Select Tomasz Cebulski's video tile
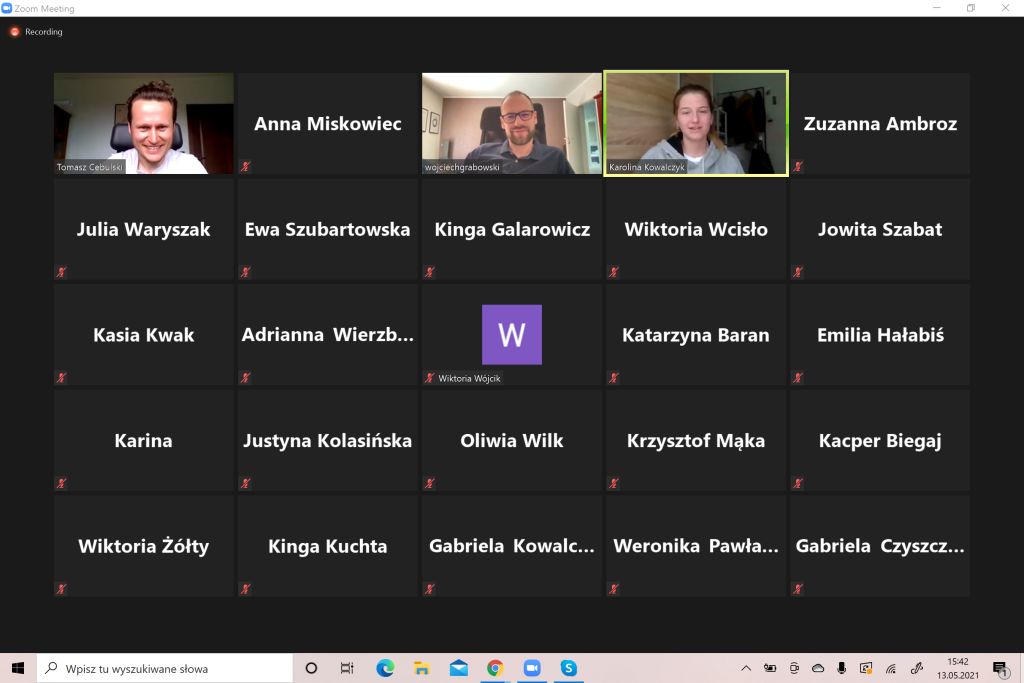Viewport: 1024px width, 683px height. tap(143, 123)
